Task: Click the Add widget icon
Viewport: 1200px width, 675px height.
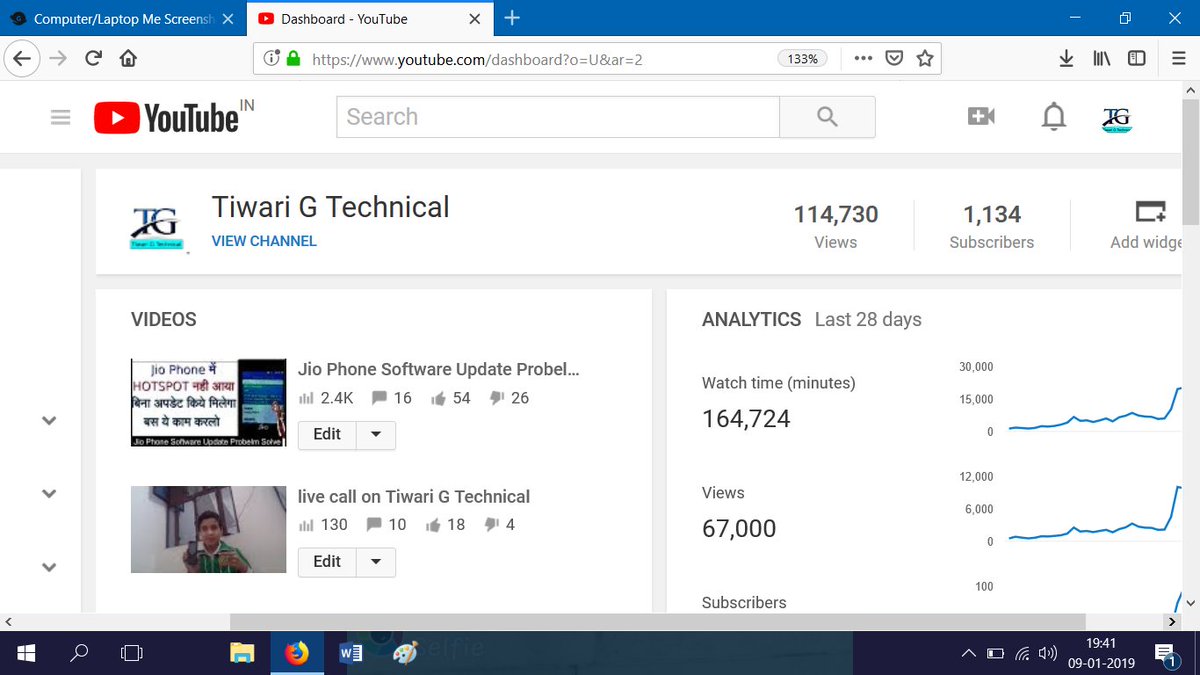Action: point(1151,212)
